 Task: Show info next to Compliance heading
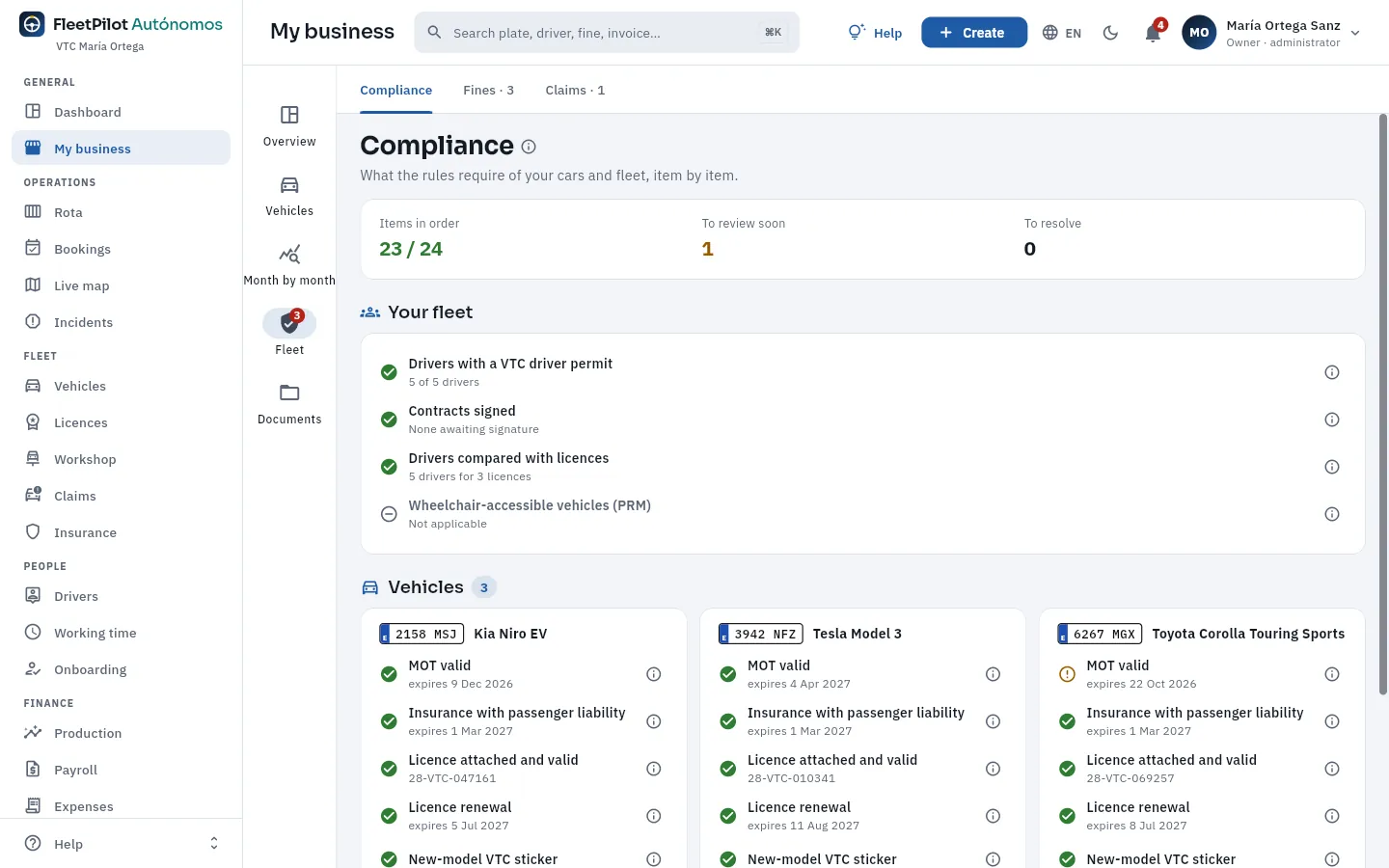[x=529, y=147]
